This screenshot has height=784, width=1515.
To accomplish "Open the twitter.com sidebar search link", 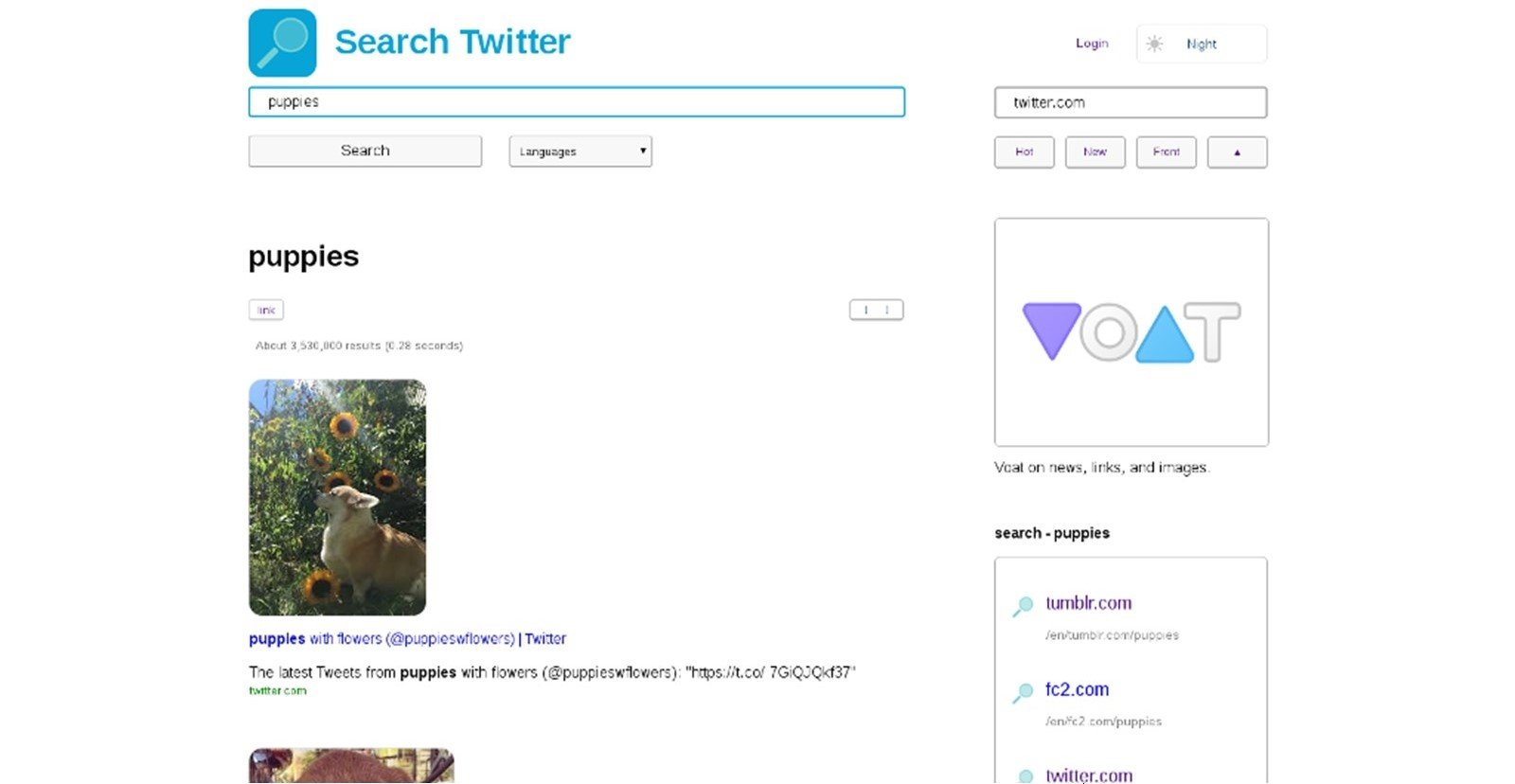I will [x=1089, y=775].
